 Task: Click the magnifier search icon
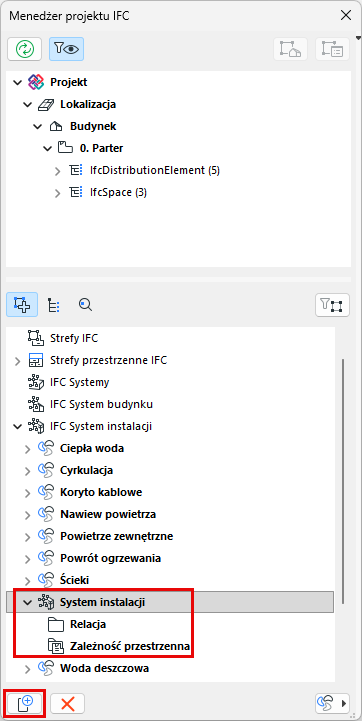[x=85, y=305]
